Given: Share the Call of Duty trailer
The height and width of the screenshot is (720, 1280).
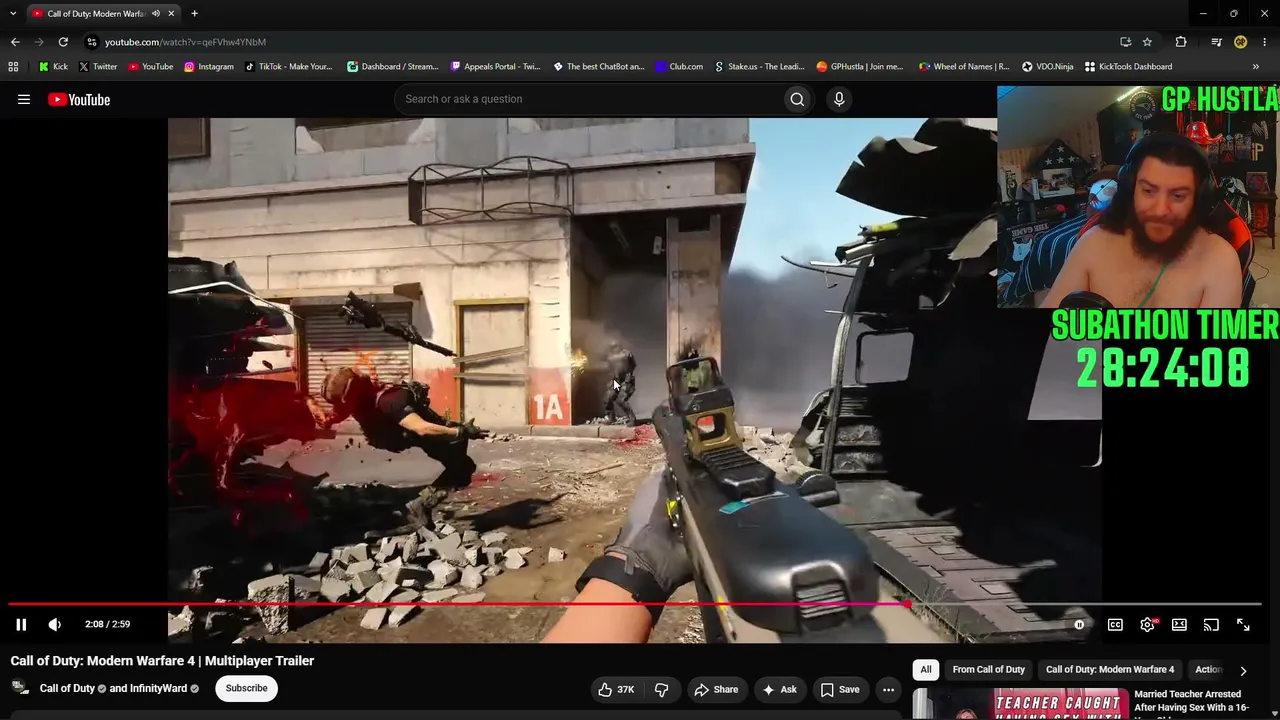Looking at the screenshot, I should pos(716,689).
